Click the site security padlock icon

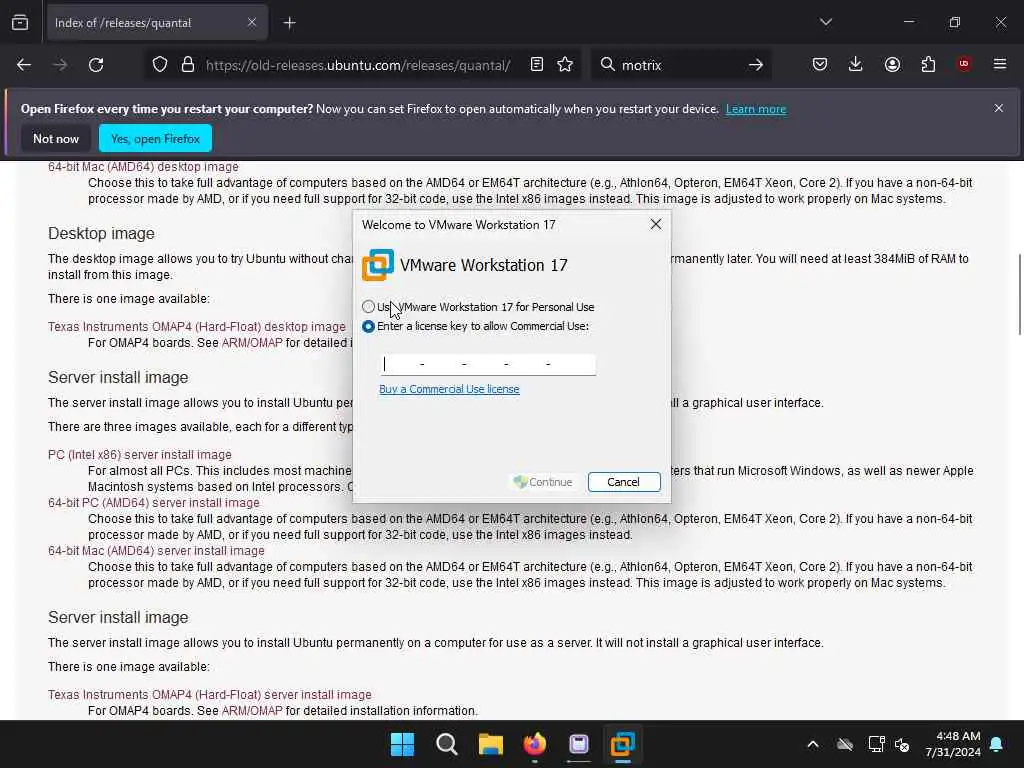188,65
